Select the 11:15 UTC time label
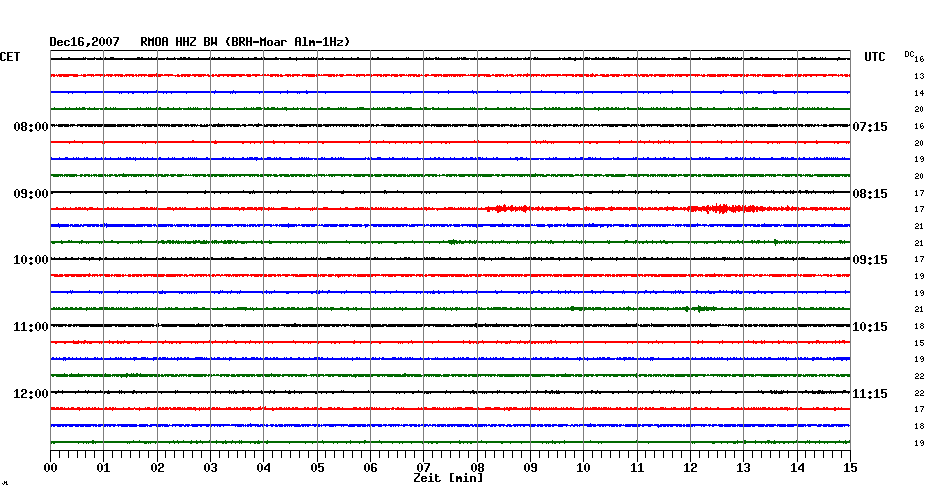Viewport: 930px width, 494px height. tap(870, 394)
